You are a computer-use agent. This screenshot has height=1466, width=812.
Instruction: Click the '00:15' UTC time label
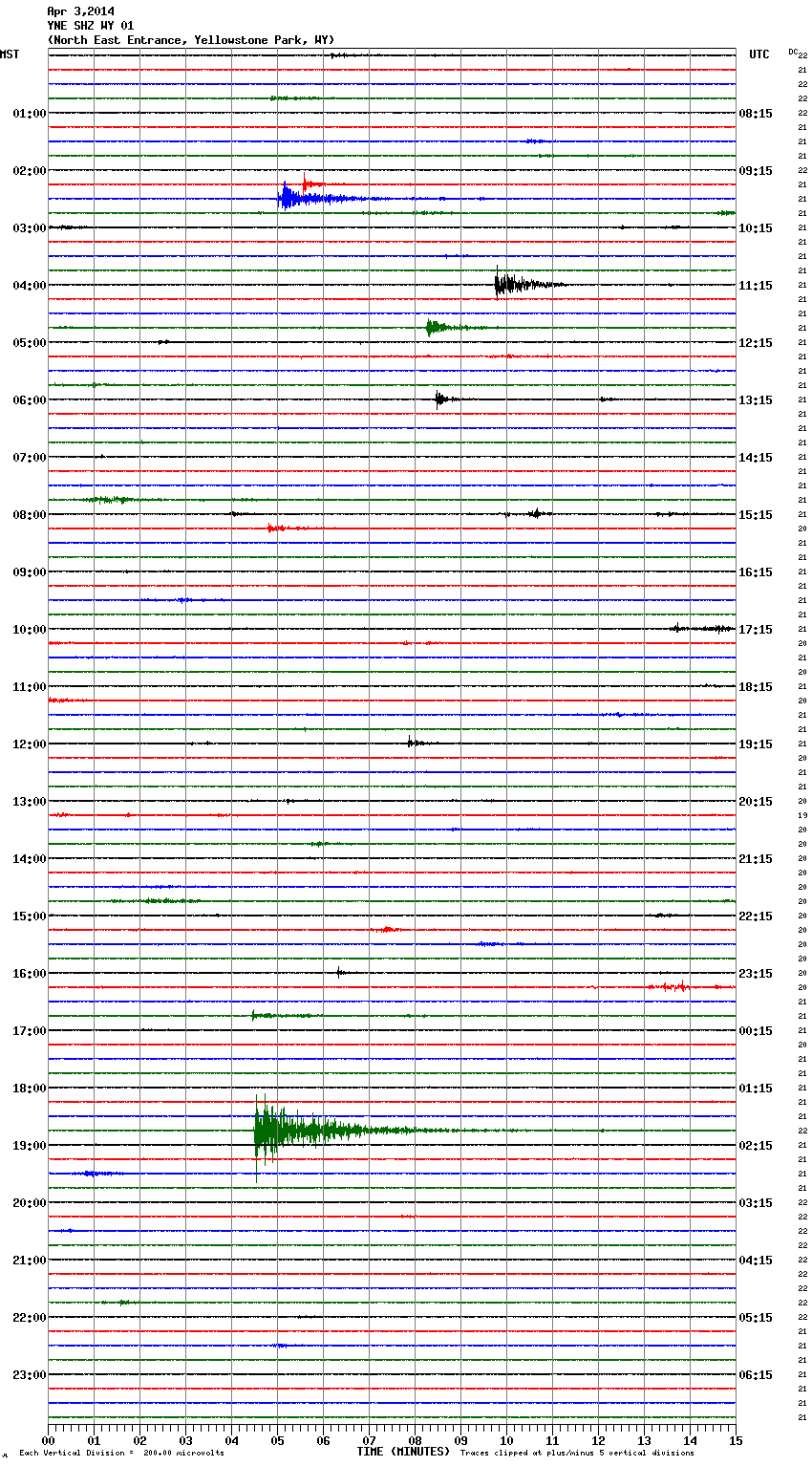pyautogui.click(x=756, y=1031)
